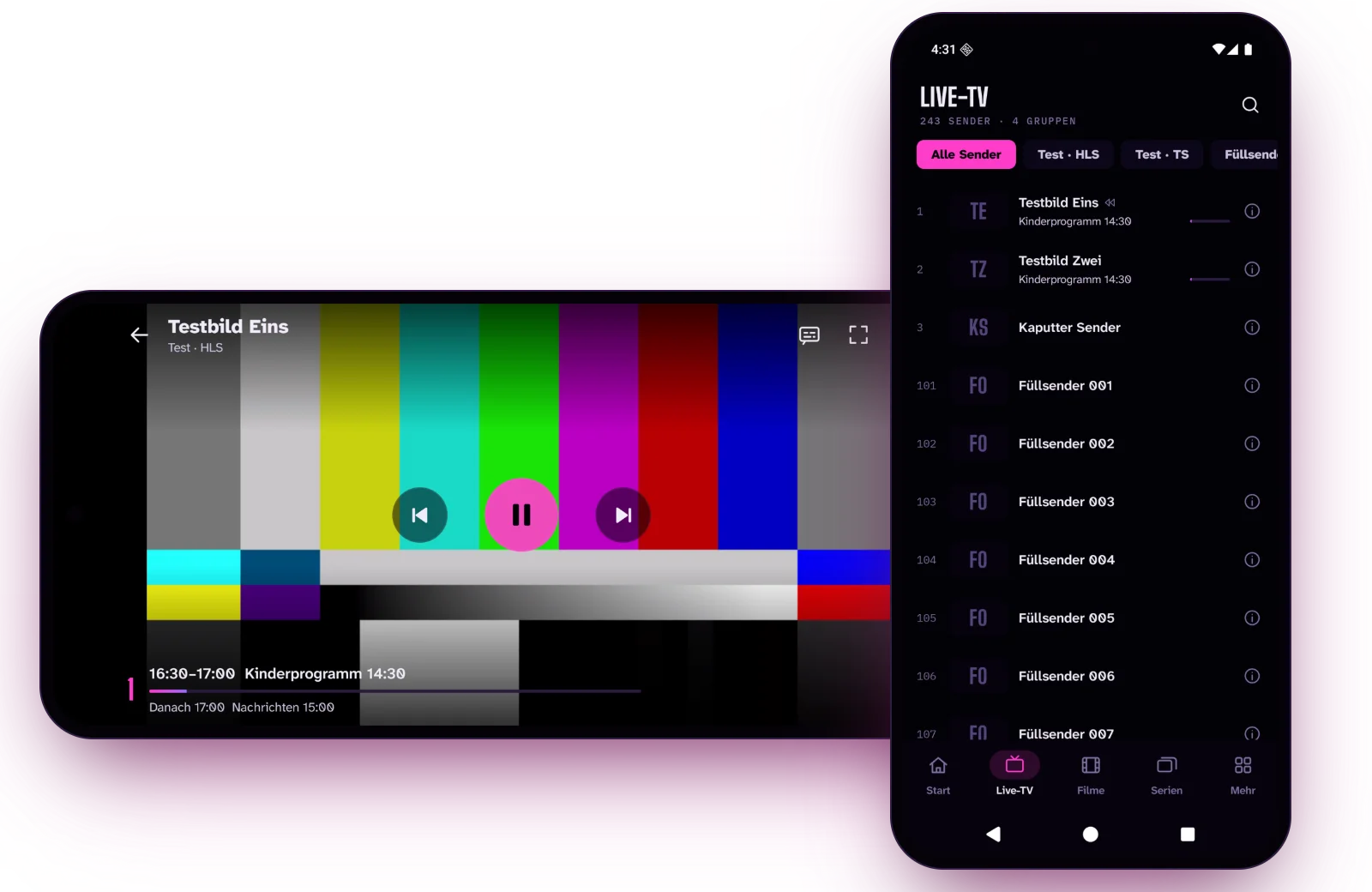Open info for Füllsender 002
The image size is (1372, 892).
pyautogui.click(x=1252, y=444)
